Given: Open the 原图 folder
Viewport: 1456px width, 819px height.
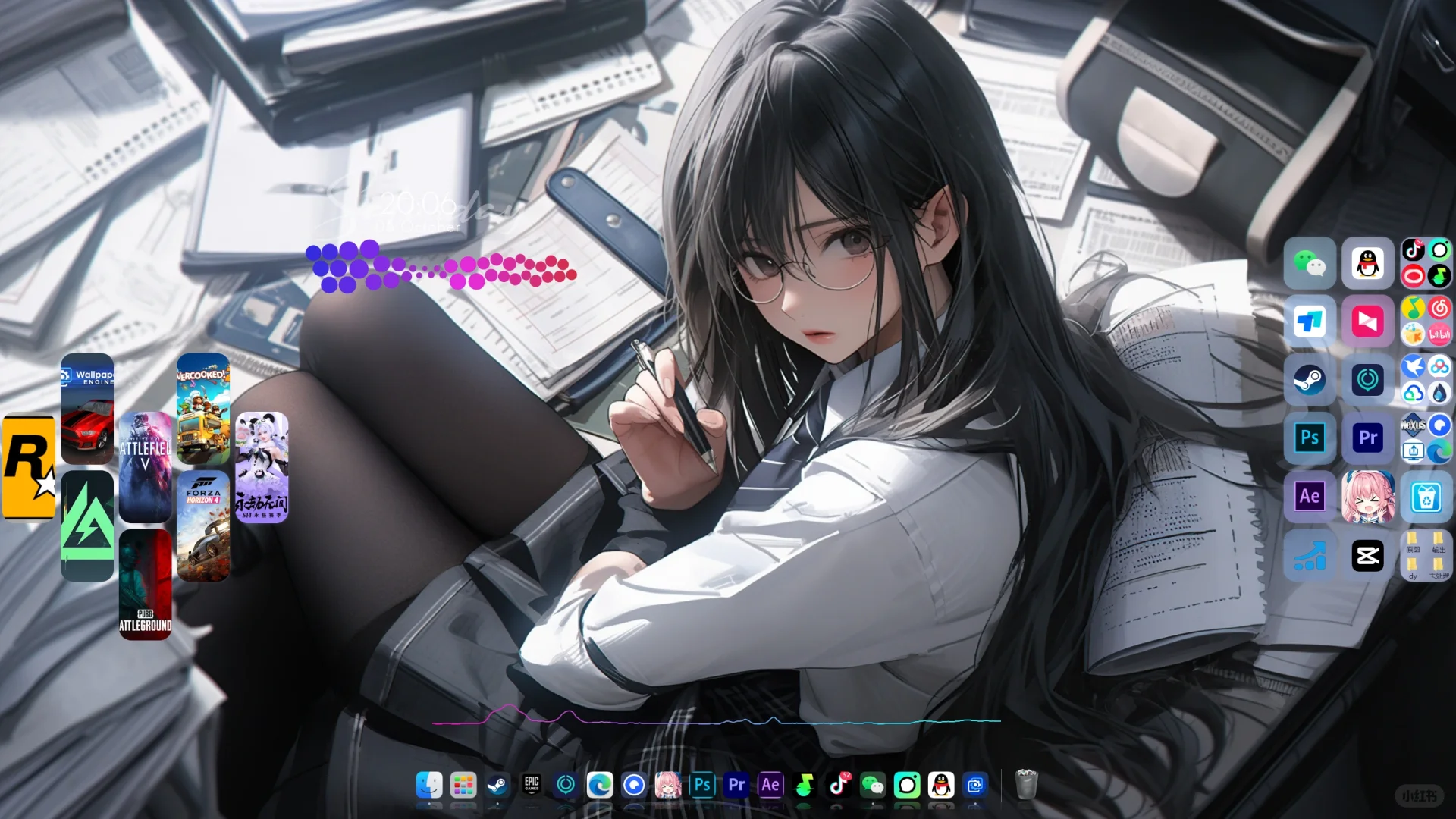Looking at the screenshot, I should (x=1413, y=541).
